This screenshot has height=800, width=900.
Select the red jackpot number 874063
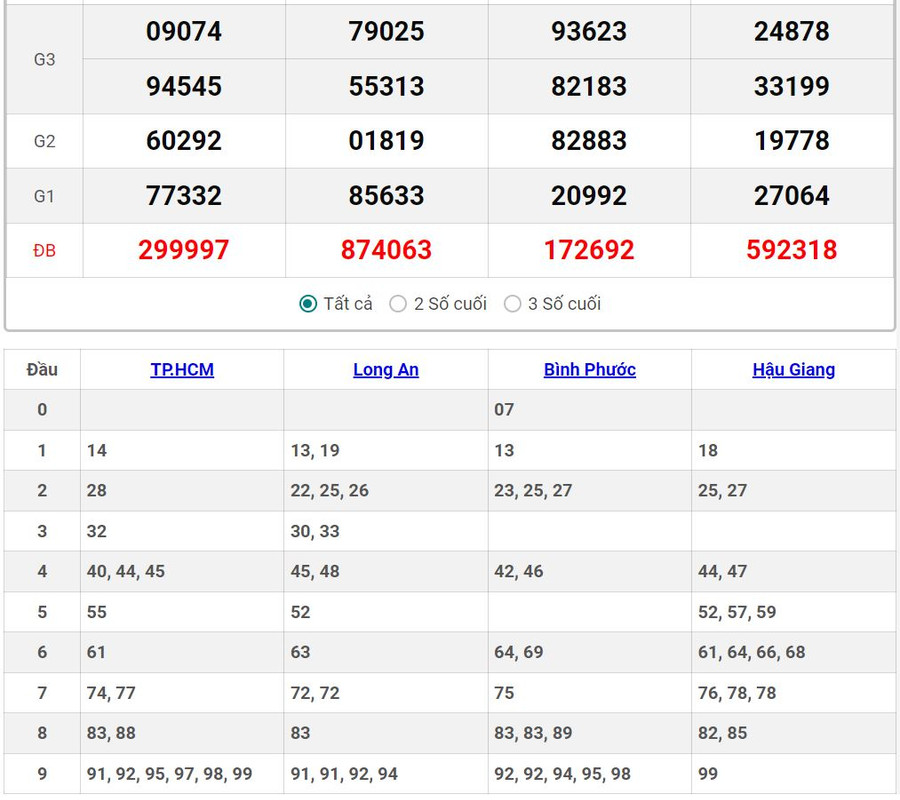pyautogui.click(x=386, y=250)
